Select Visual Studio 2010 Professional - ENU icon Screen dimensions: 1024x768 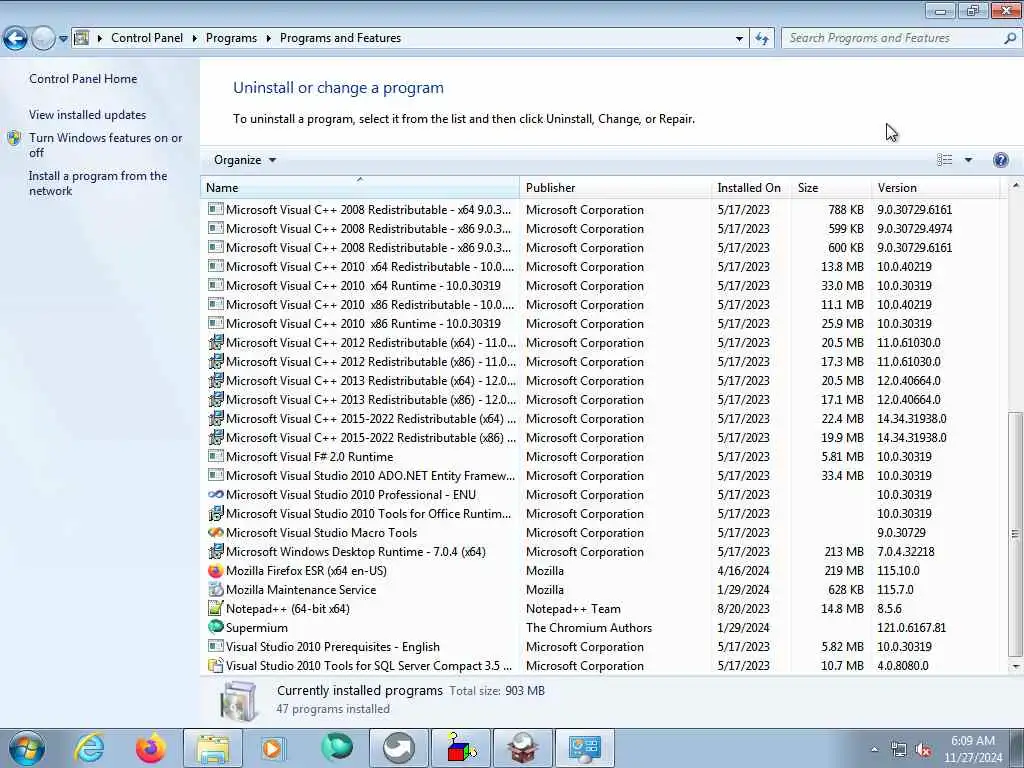216,494
